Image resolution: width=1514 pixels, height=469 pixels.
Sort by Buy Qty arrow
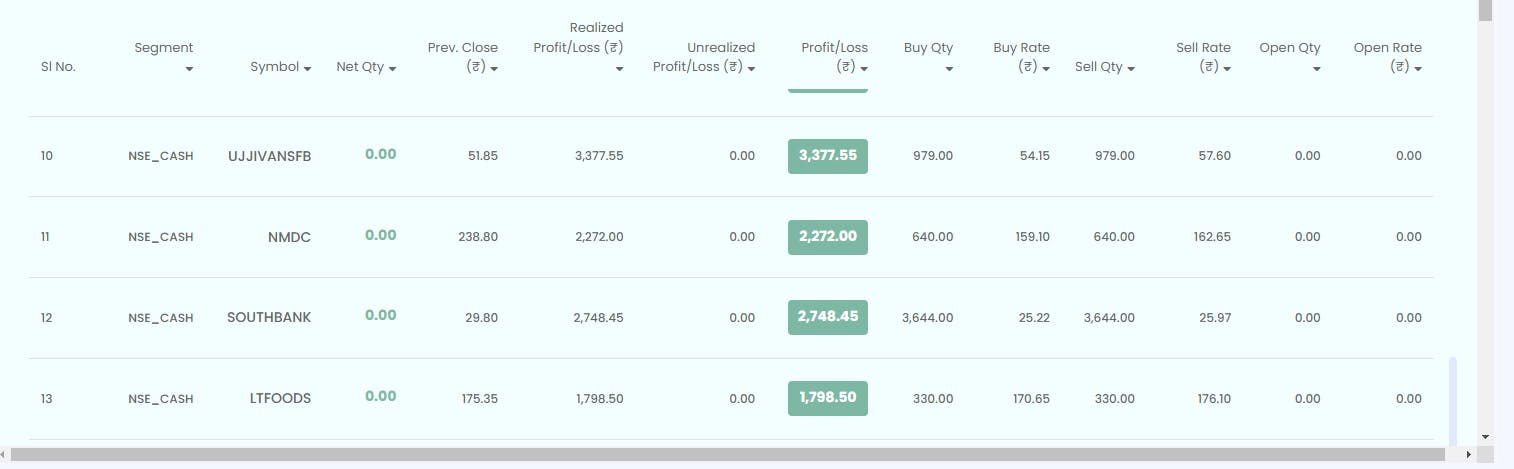pos(949,69)
